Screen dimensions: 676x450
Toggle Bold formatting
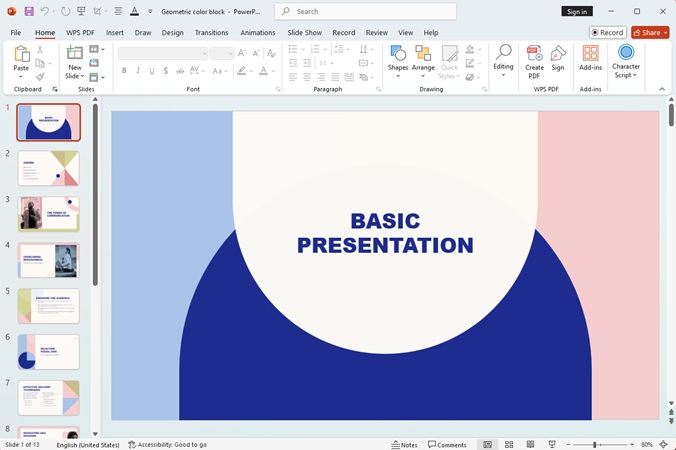coord(124,71)
